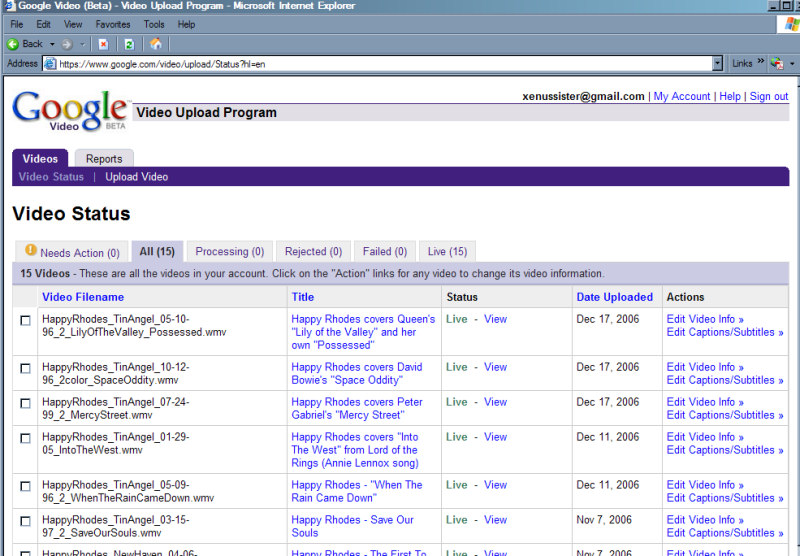Click the Windows flag logo
Image resolution: width=800 pixels, height=556 pixels.
point(791,24)
